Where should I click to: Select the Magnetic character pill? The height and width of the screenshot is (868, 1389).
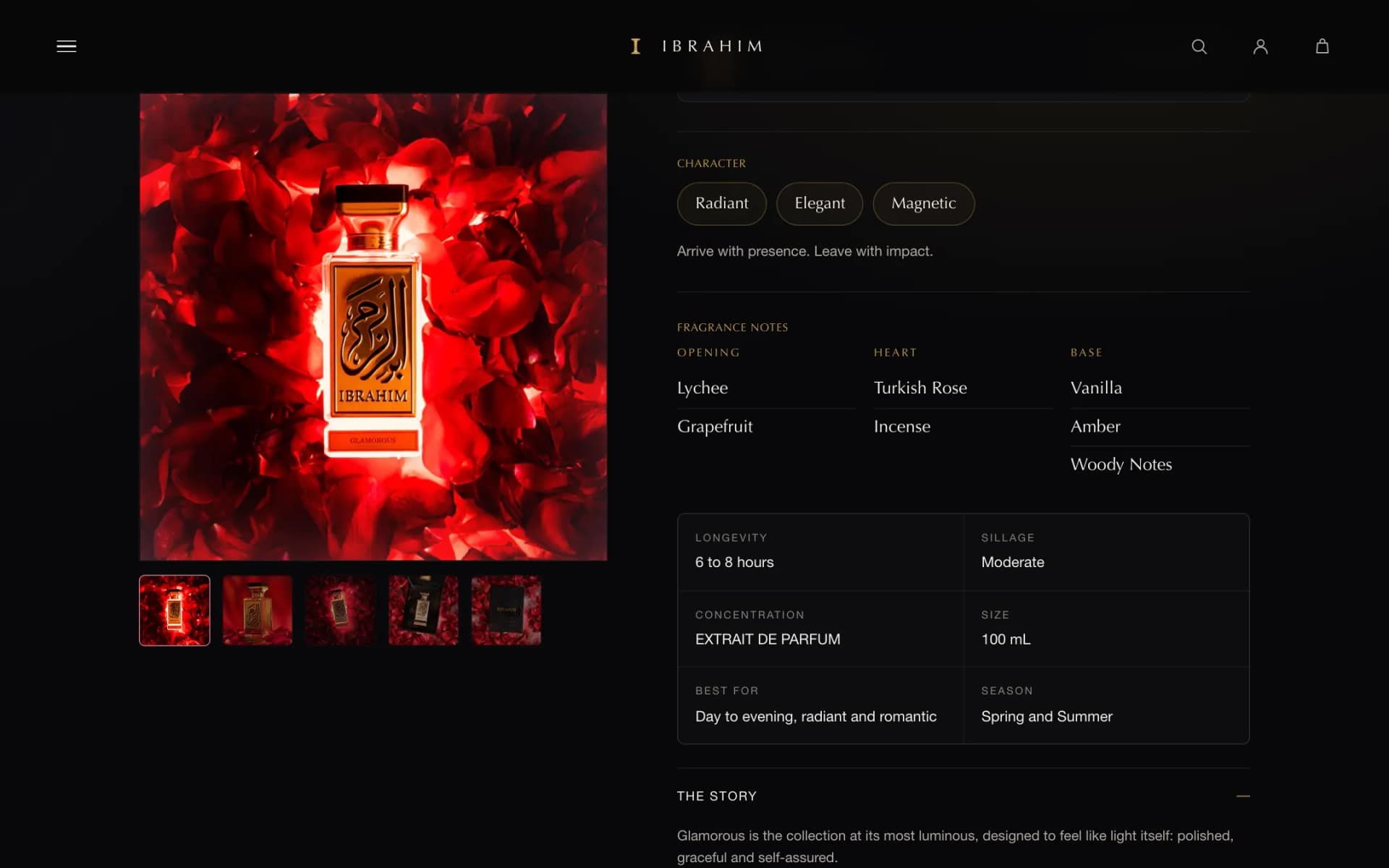(x=923, y=203)
